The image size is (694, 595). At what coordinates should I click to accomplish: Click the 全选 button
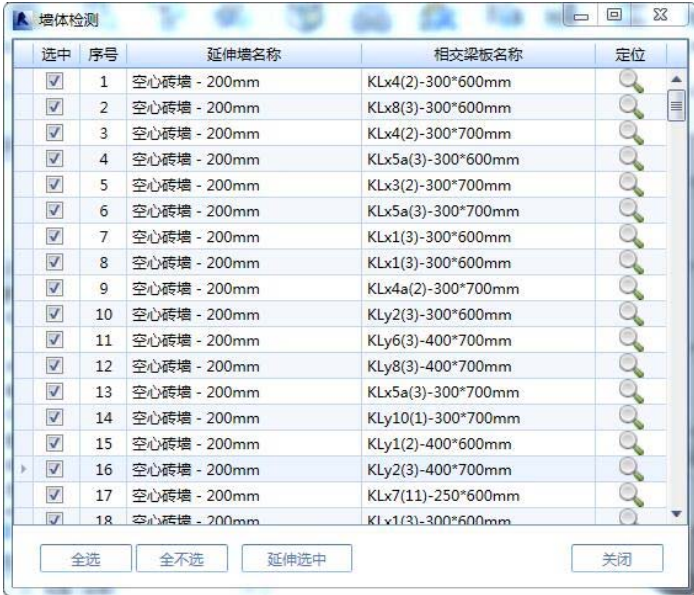[86, 559]
